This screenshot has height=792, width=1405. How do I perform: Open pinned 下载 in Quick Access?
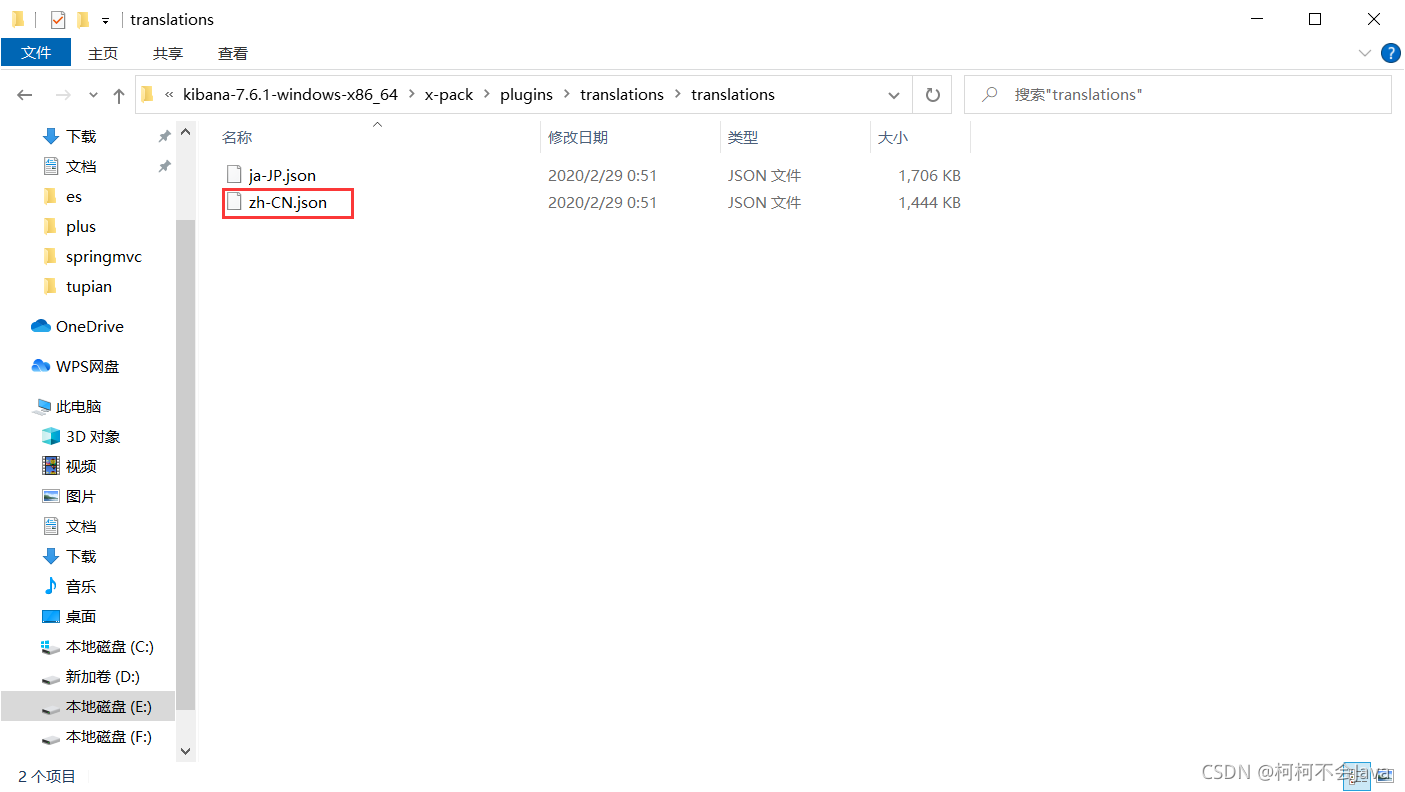coord(81,136)
